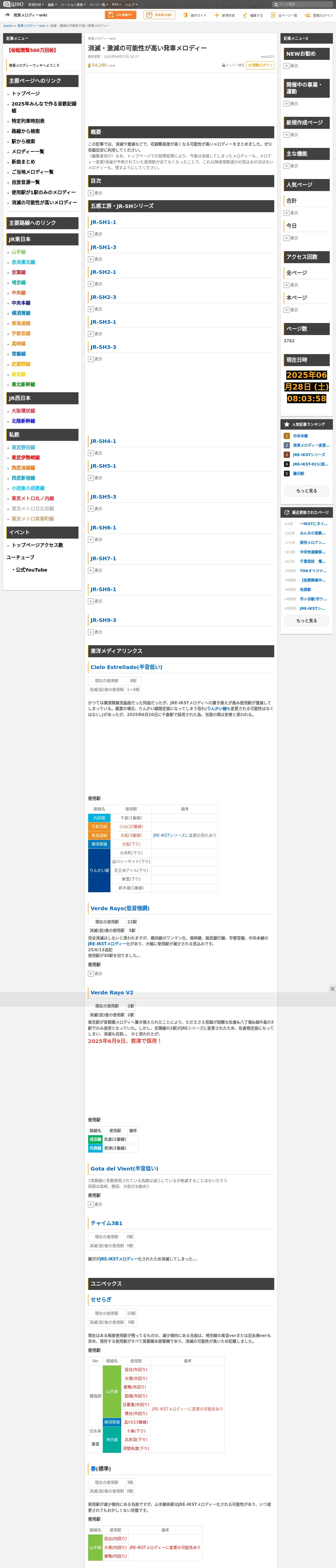Open Cielo Estrellado(半音低い) heading link
The image size is (336, 1568).
(x=126, y=667)
